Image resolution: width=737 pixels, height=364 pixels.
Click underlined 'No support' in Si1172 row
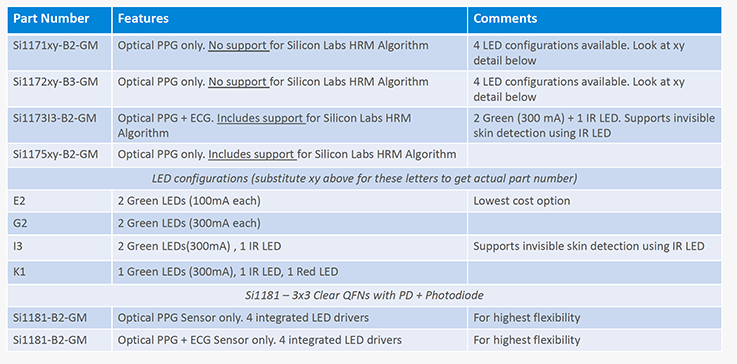(239, 82)
